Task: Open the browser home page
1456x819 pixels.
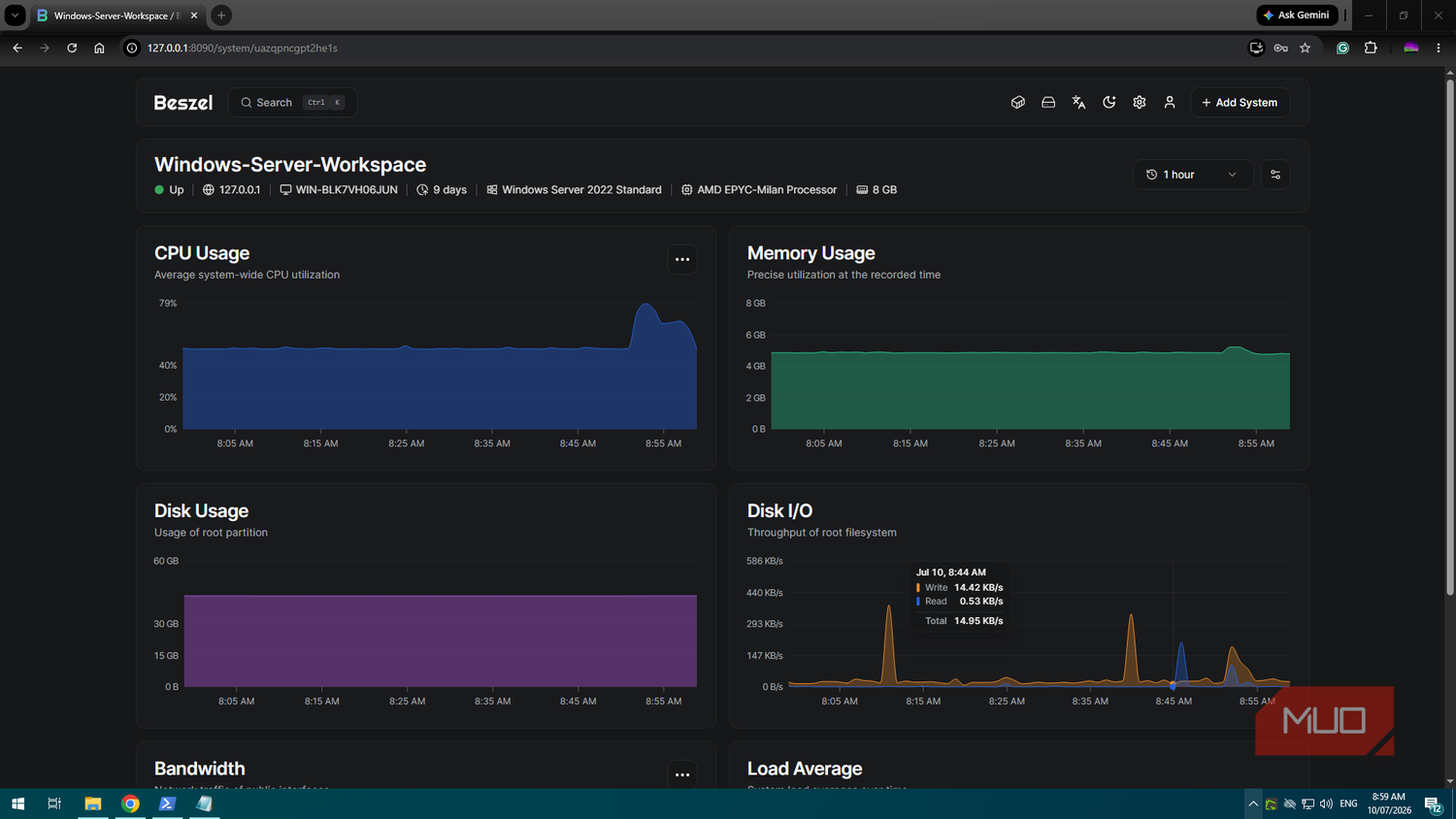Action: click(x=99, y=48)
